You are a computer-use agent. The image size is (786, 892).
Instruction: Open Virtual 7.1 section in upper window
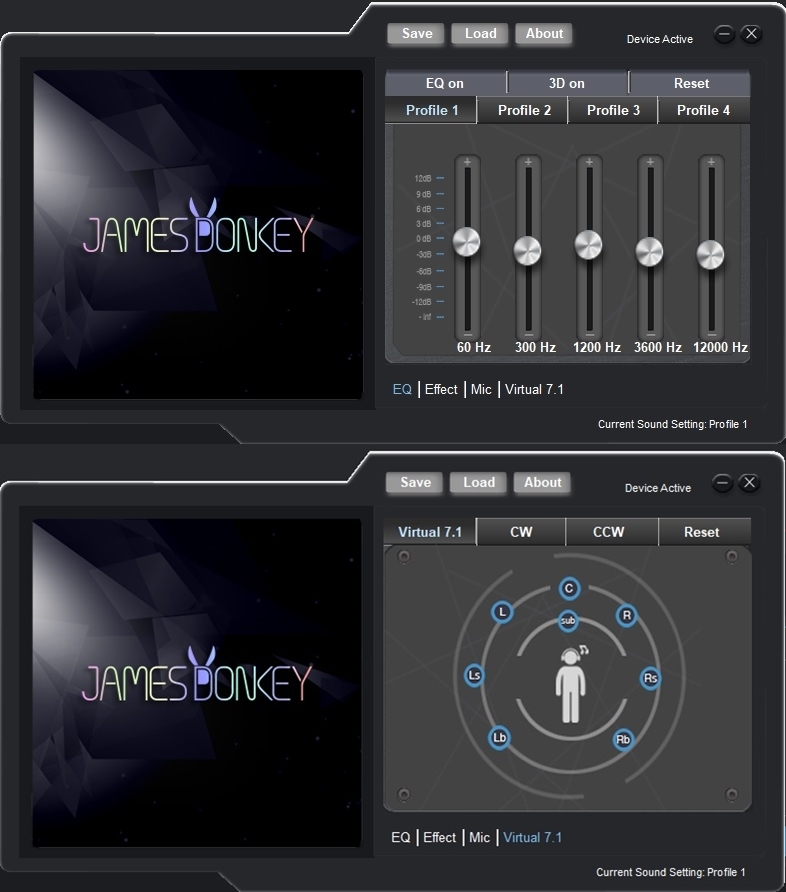pyautogui.click(x=535, y=390)
